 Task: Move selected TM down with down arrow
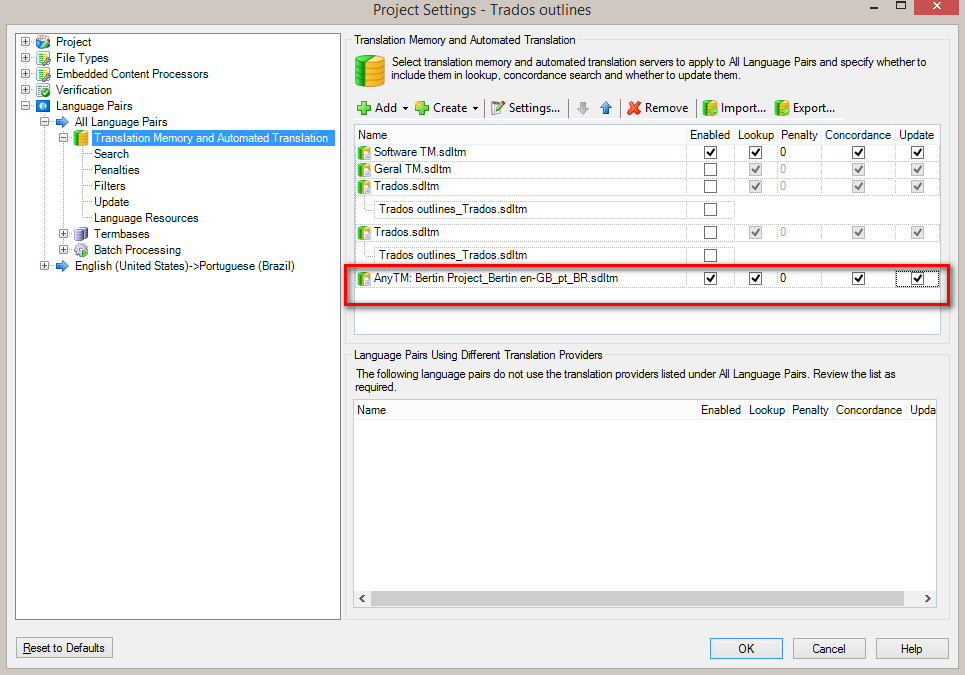pos(583,108)
